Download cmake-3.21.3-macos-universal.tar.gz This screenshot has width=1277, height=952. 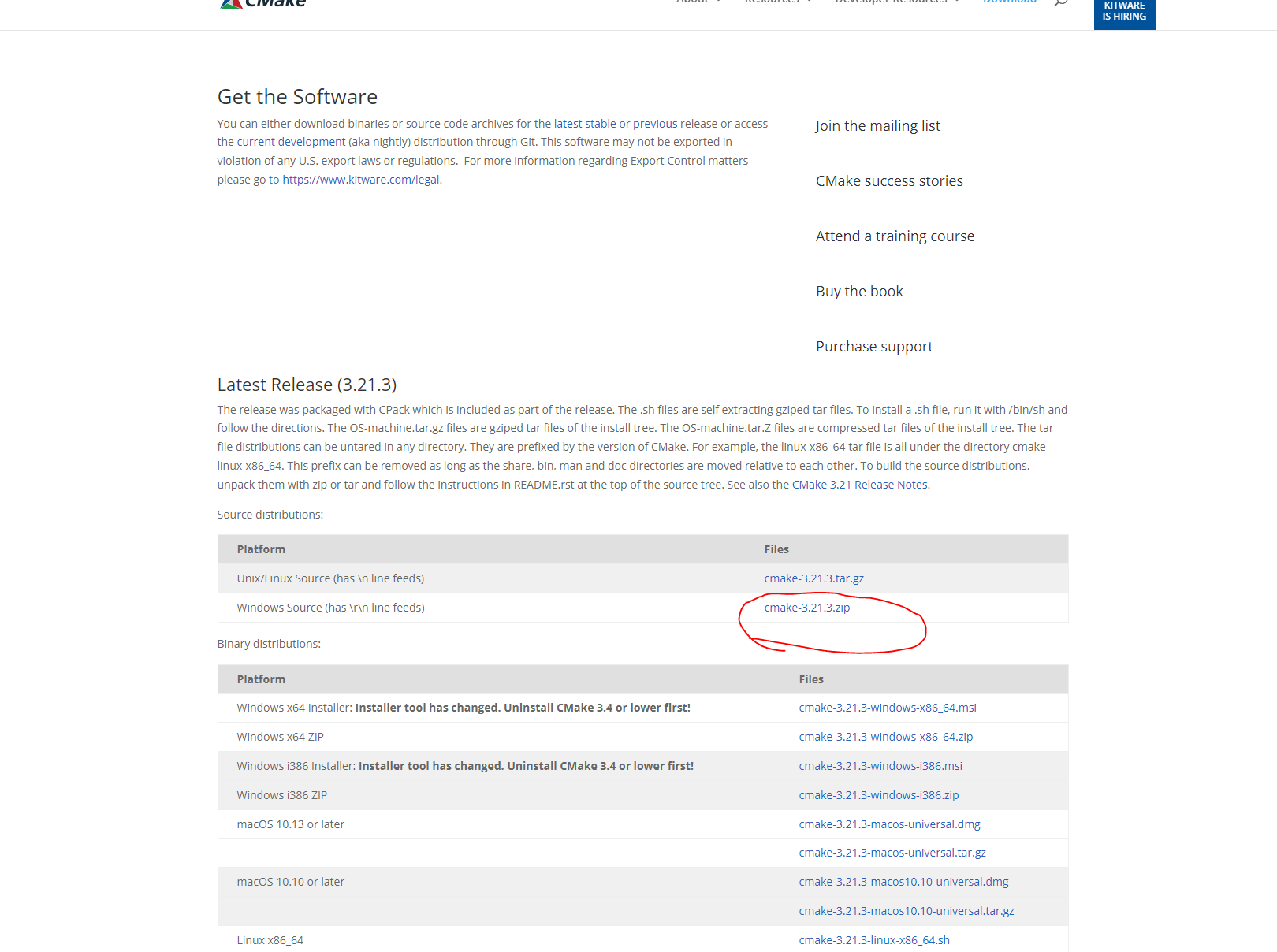892,853
